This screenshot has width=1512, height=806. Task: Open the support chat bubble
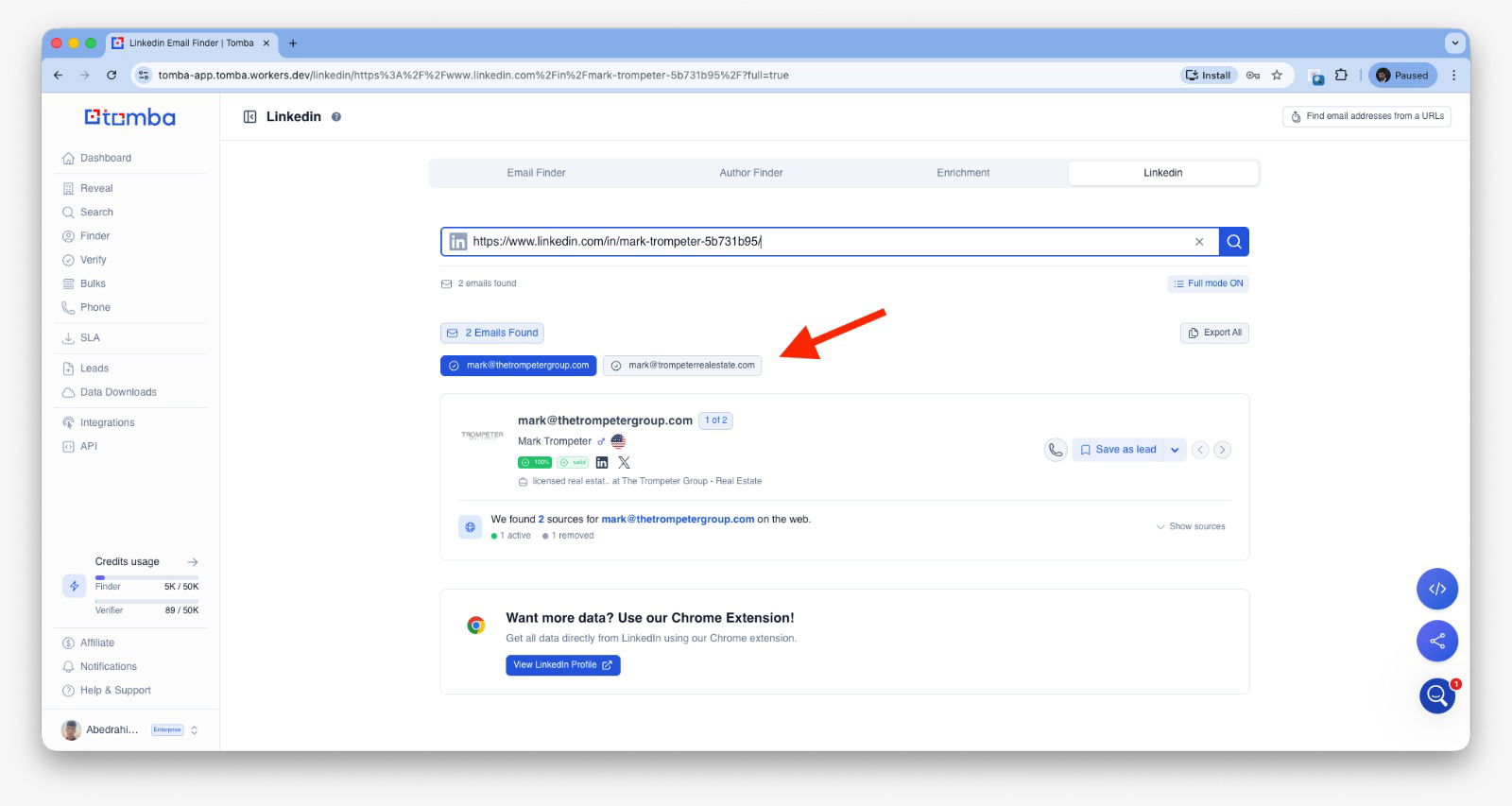coord(1436,696)
